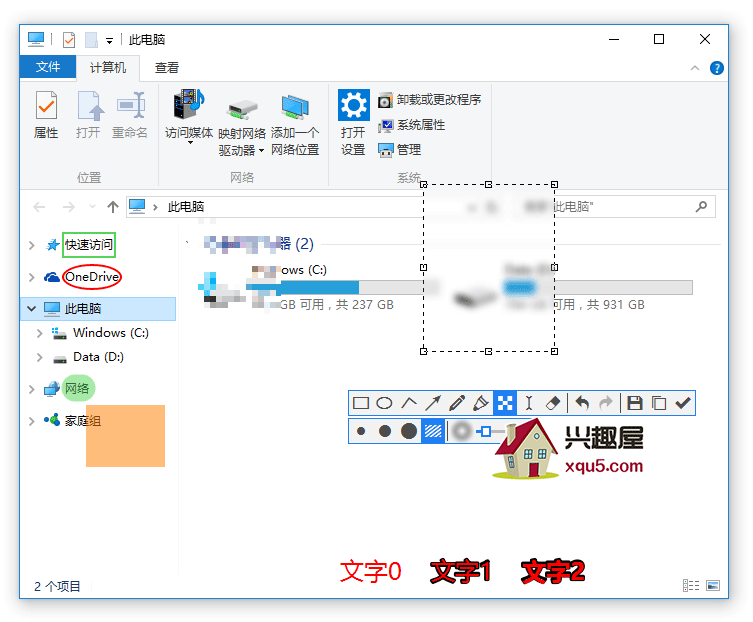
Task: Select the arrow drawing tool
Action: 433,403
